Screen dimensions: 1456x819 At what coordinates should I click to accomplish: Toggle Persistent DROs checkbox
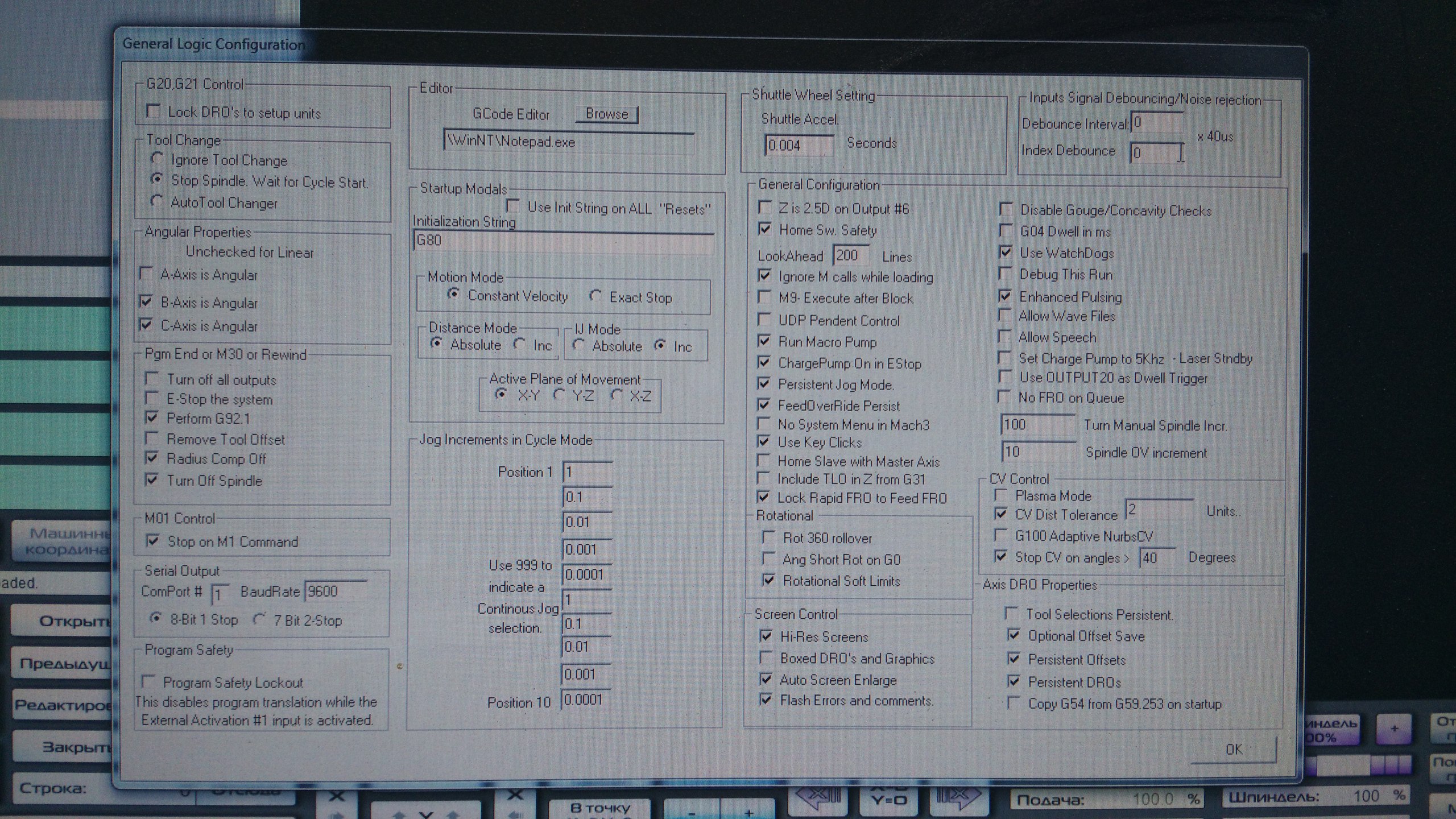tap(1014, 680)
